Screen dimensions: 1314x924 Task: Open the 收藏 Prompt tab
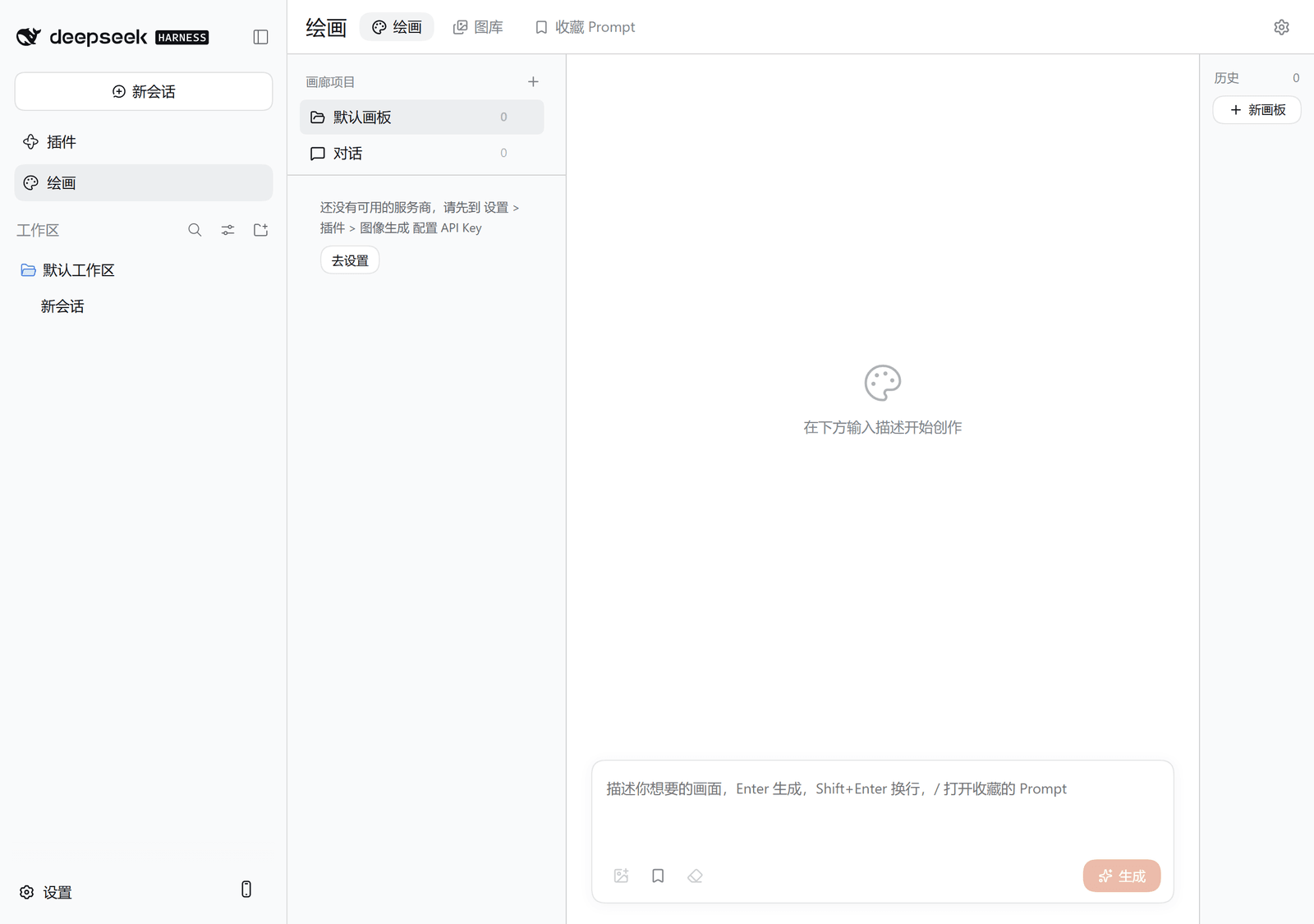tap(585, 27)
